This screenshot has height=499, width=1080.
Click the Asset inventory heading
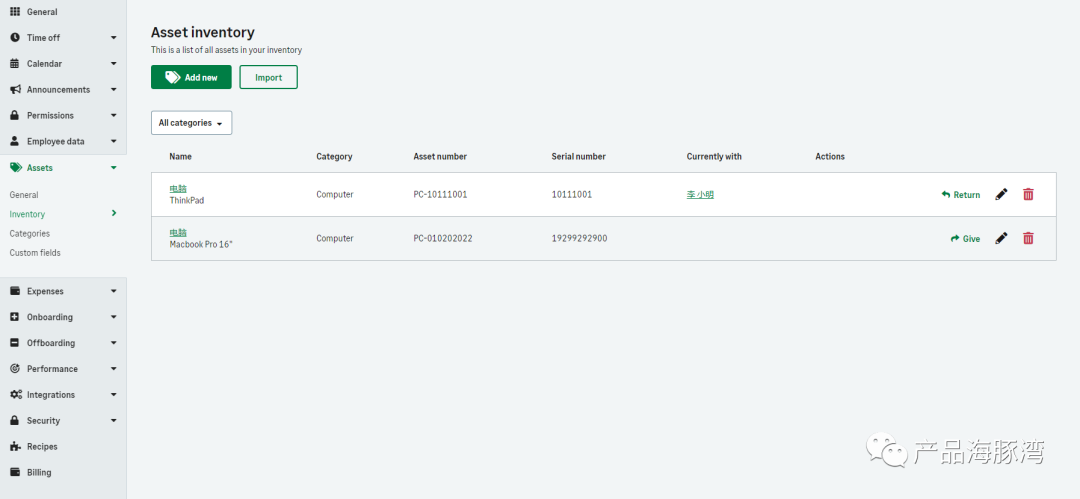(x=202, y=32)
